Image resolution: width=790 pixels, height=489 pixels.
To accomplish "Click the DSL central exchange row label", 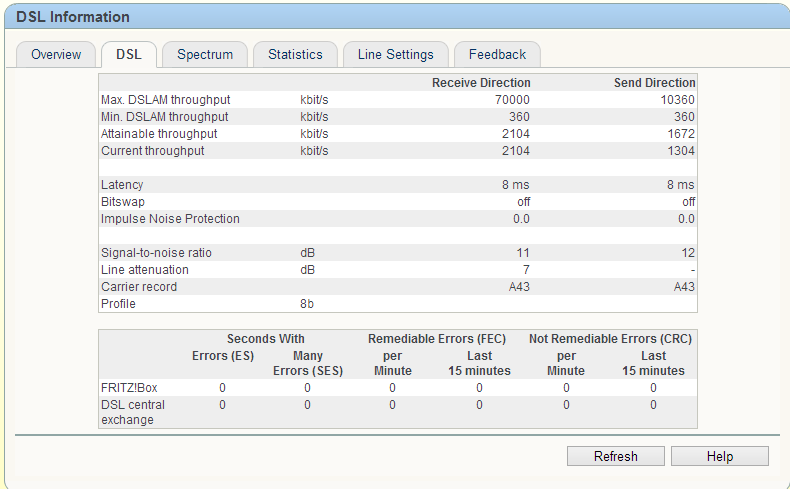I will (133, 412).
